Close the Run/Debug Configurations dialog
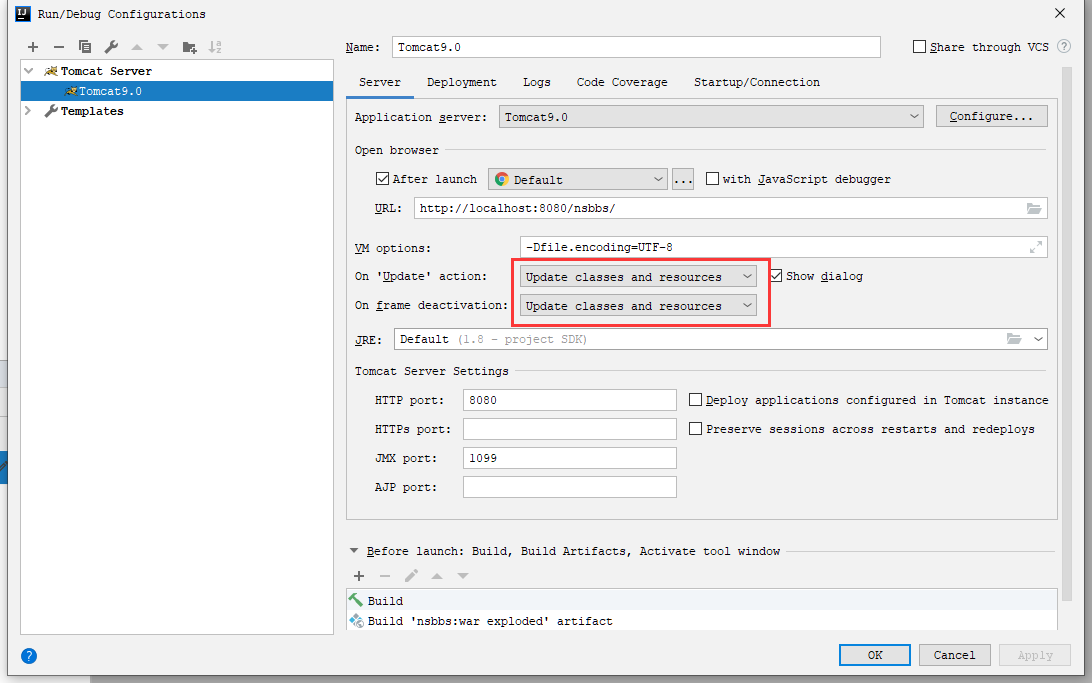Image resolution: width=1092 pixels, height=683 pixels. coord(1059,13)
